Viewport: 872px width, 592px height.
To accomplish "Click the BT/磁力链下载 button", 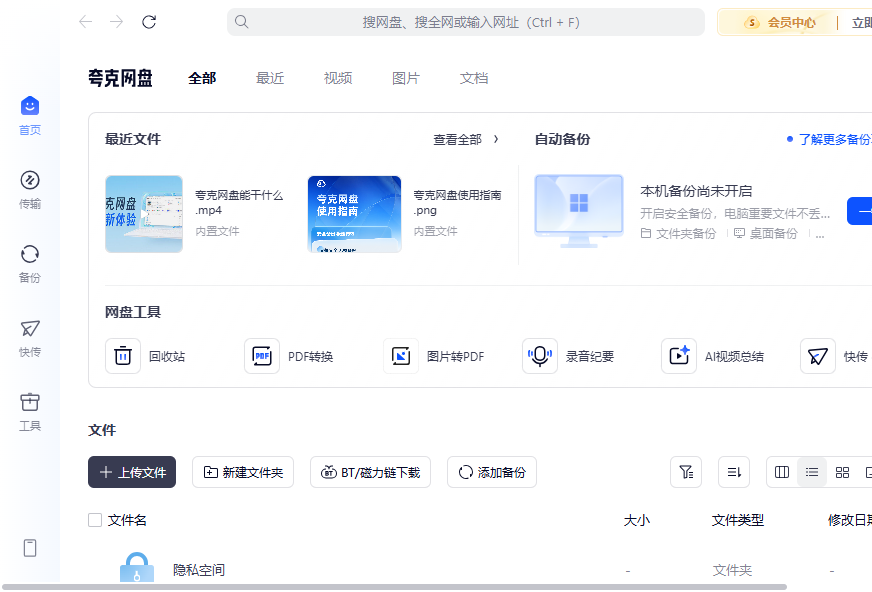I will pos(370,472).
